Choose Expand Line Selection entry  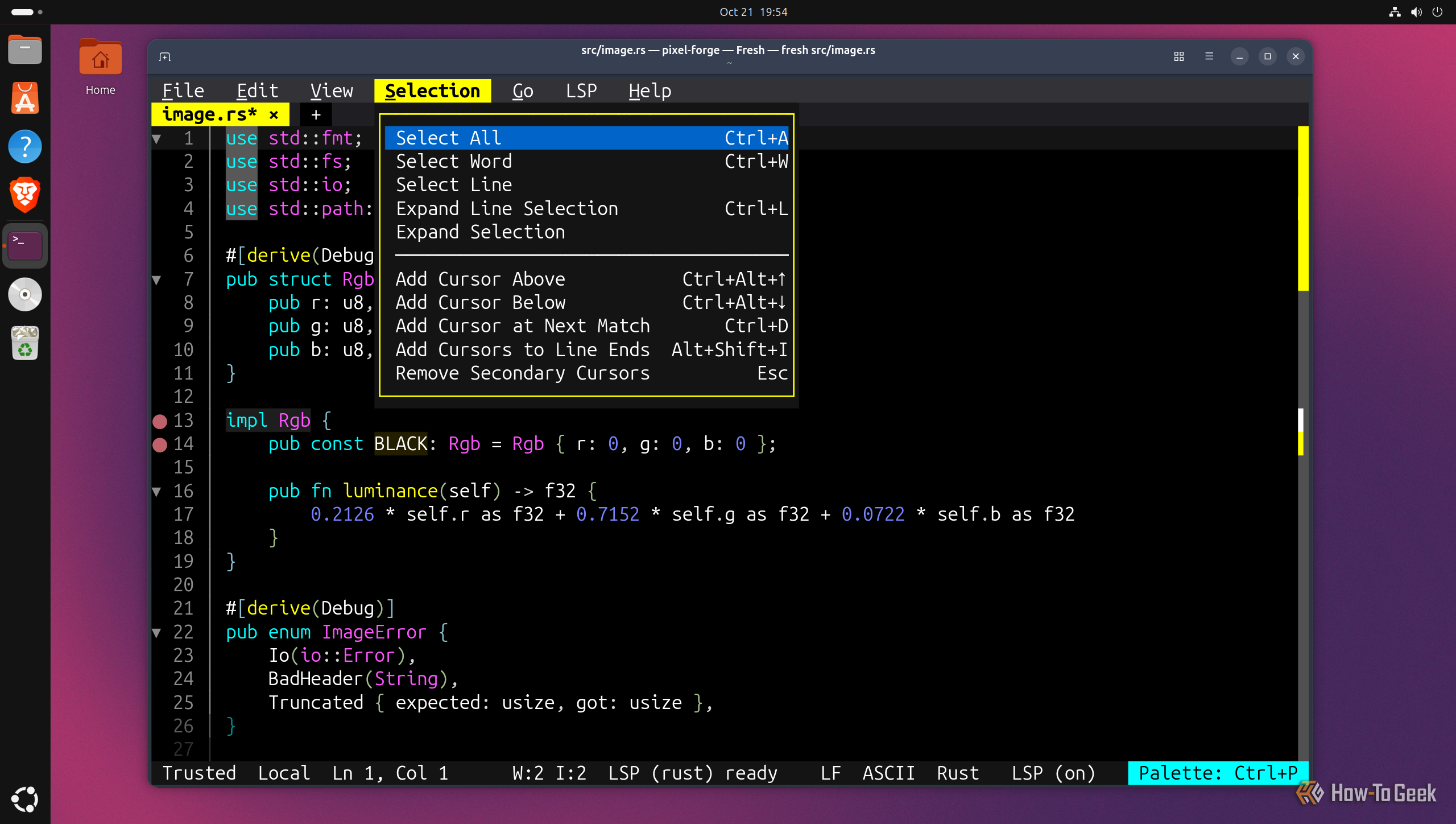tap(586, 209)
